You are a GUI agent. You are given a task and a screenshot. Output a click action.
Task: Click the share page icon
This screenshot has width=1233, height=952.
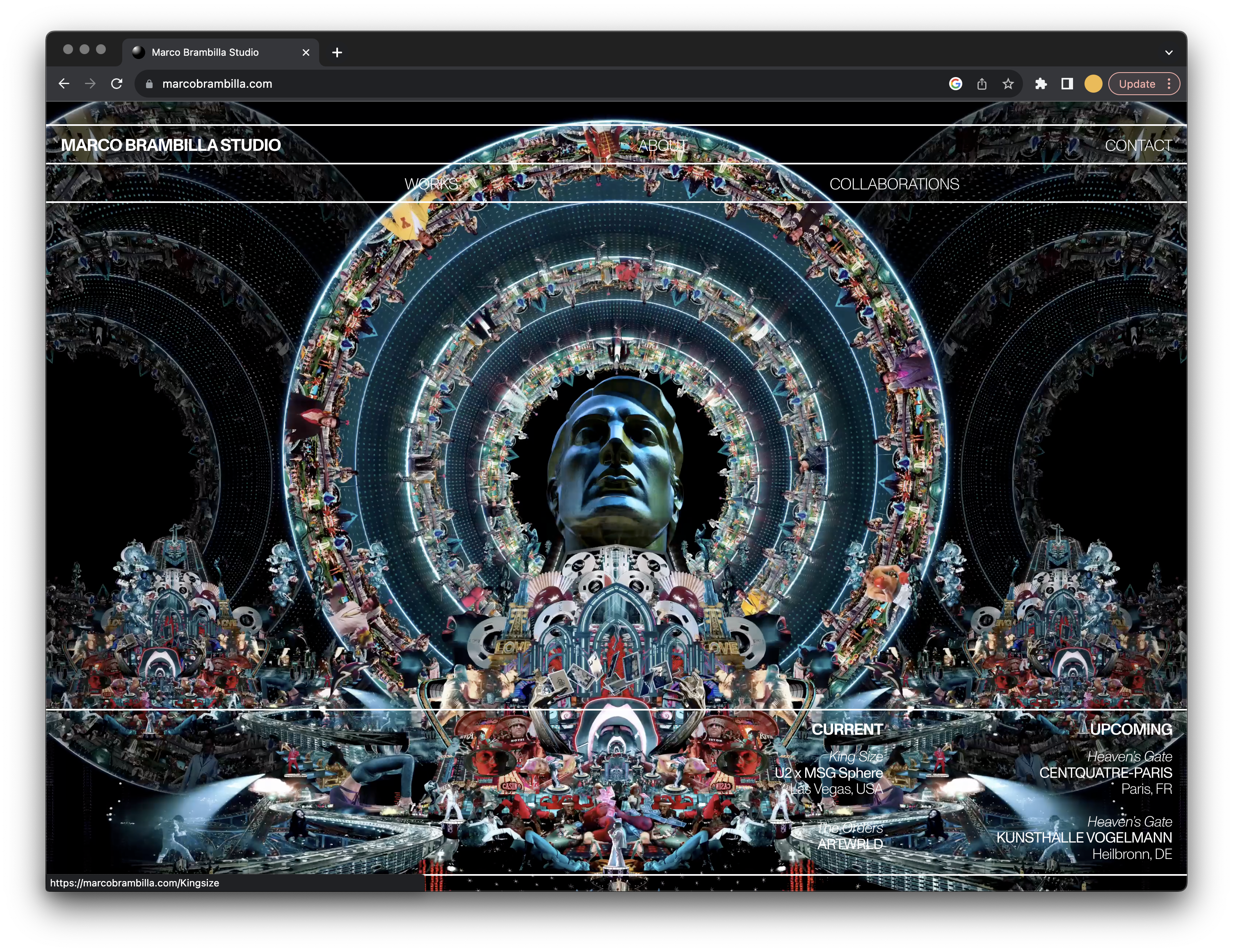982,84
